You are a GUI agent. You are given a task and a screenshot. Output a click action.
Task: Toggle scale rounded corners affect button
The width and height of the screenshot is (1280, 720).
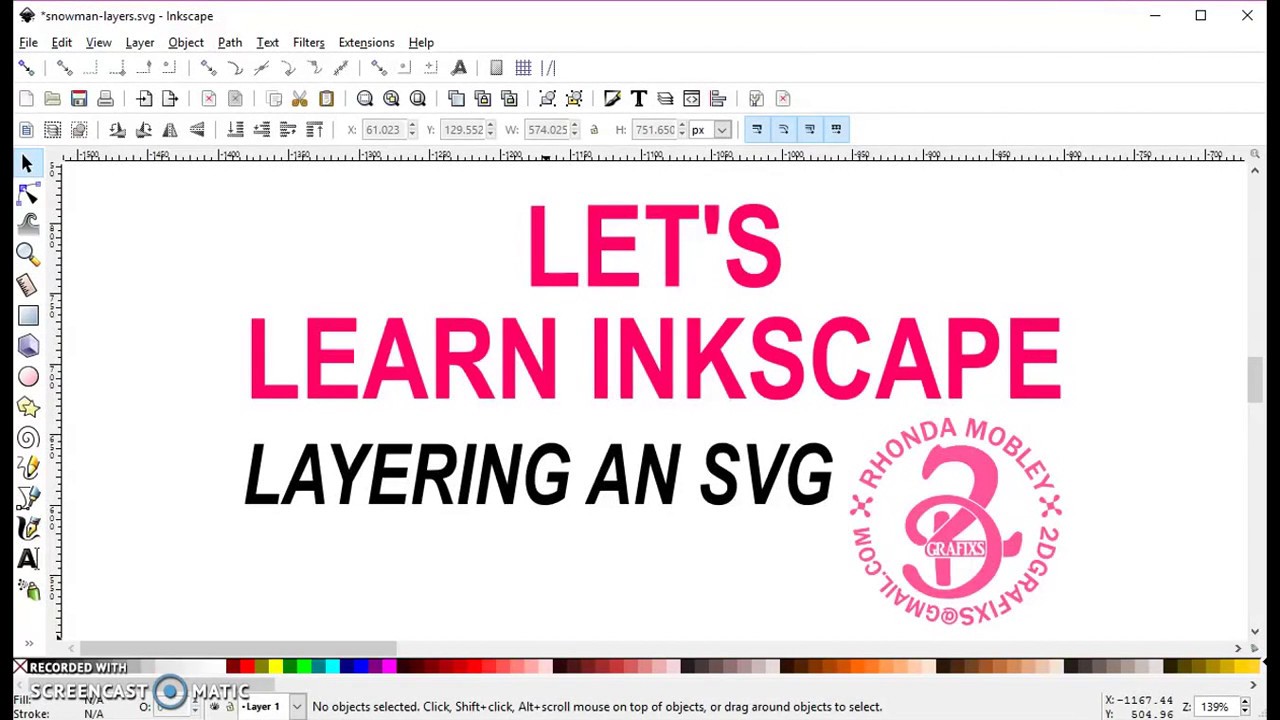tap(783, 129)
